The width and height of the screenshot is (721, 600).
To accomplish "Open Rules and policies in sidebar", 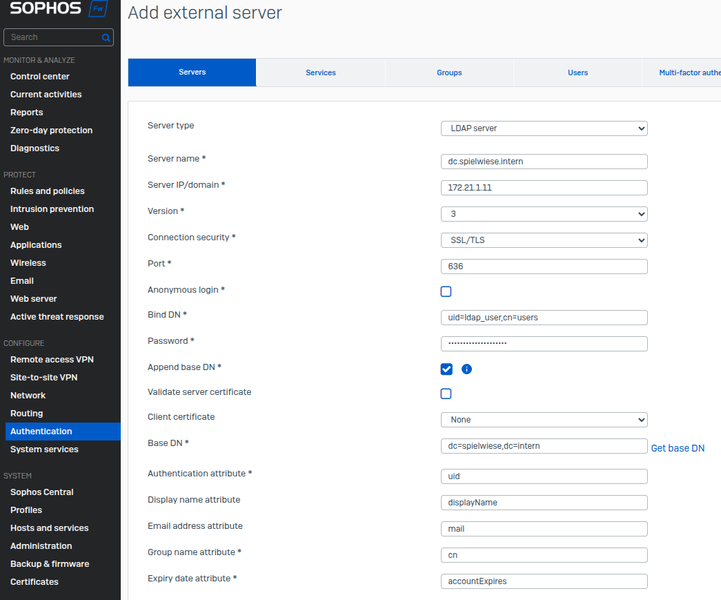I will tap(47, 191).
